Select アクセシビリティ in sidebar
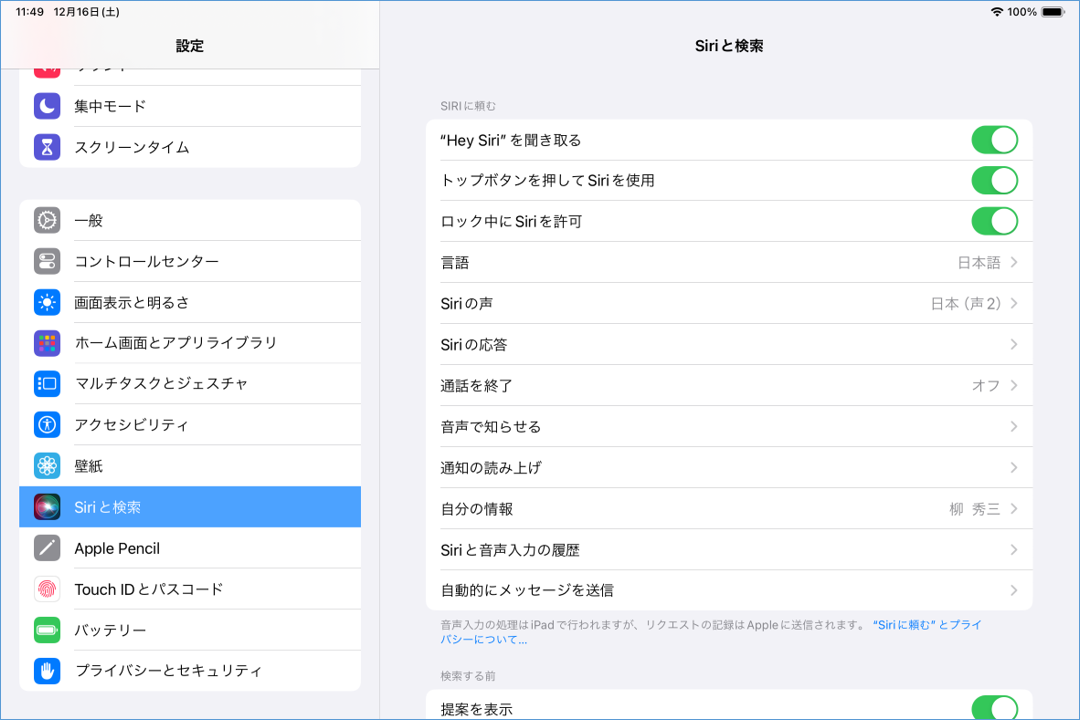 pos(190,424)
